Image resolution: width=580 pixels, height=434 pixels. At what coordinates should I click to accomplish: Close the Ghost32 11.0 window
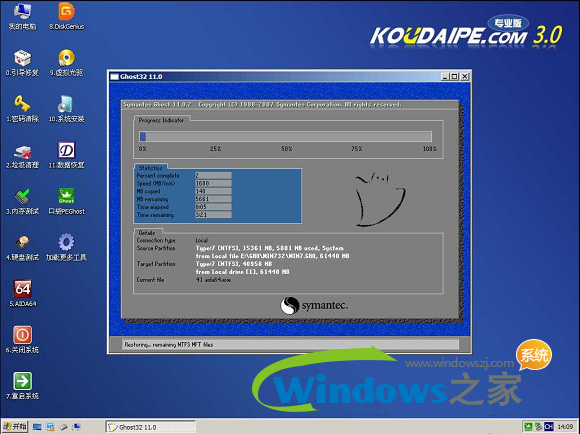click(x=465, y=77)
